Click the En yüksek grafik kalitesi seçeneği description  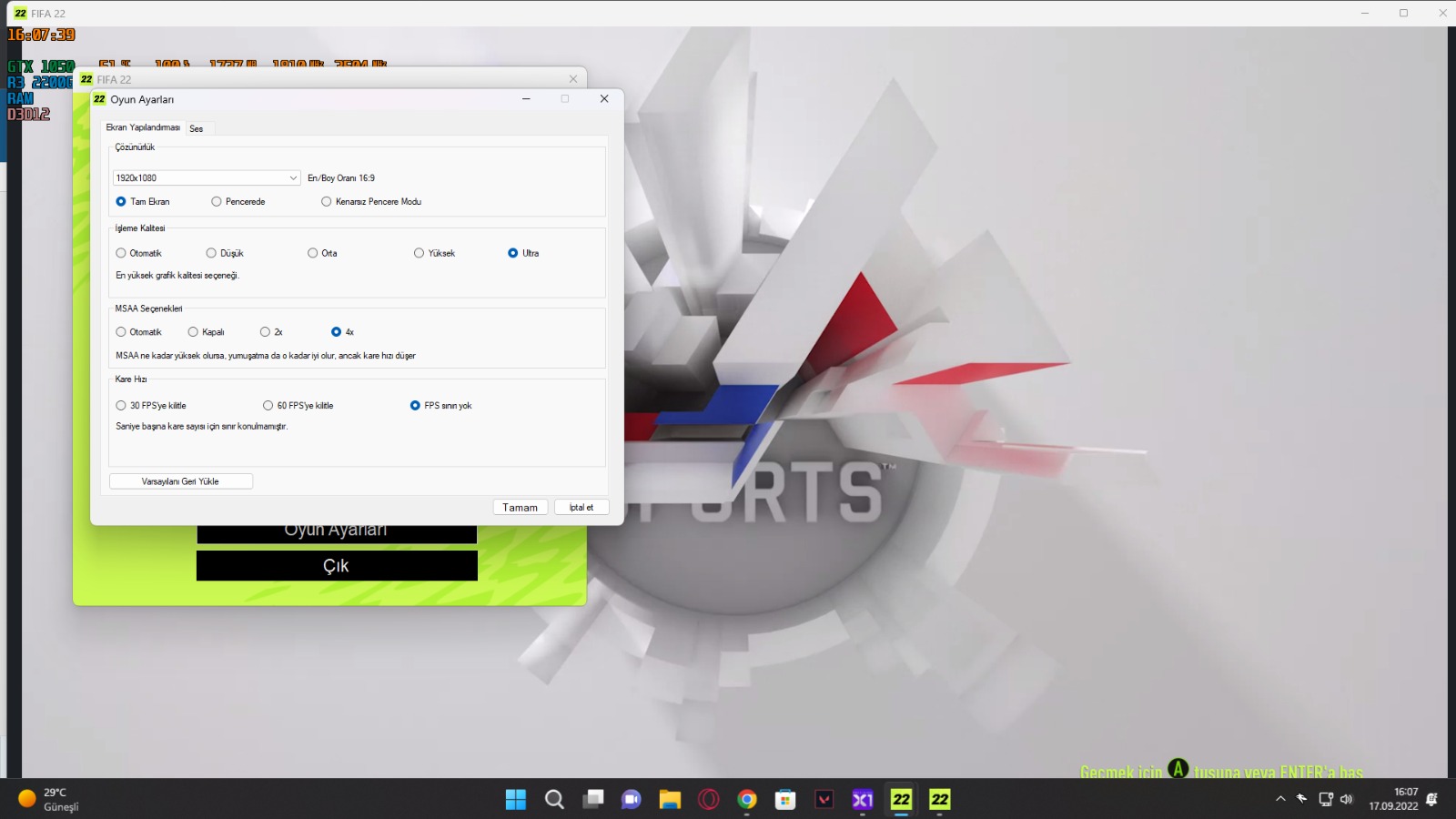177,276
